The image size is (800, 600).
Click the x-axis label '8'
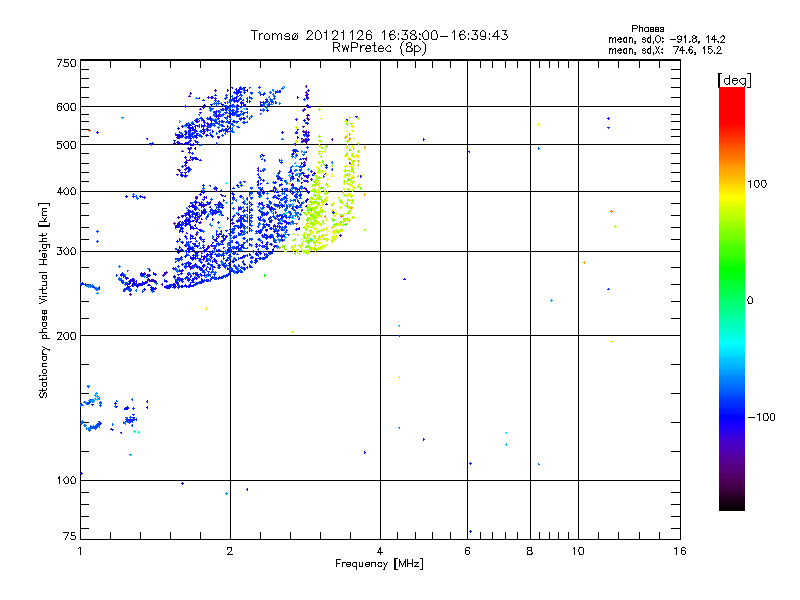click(530, 551)
